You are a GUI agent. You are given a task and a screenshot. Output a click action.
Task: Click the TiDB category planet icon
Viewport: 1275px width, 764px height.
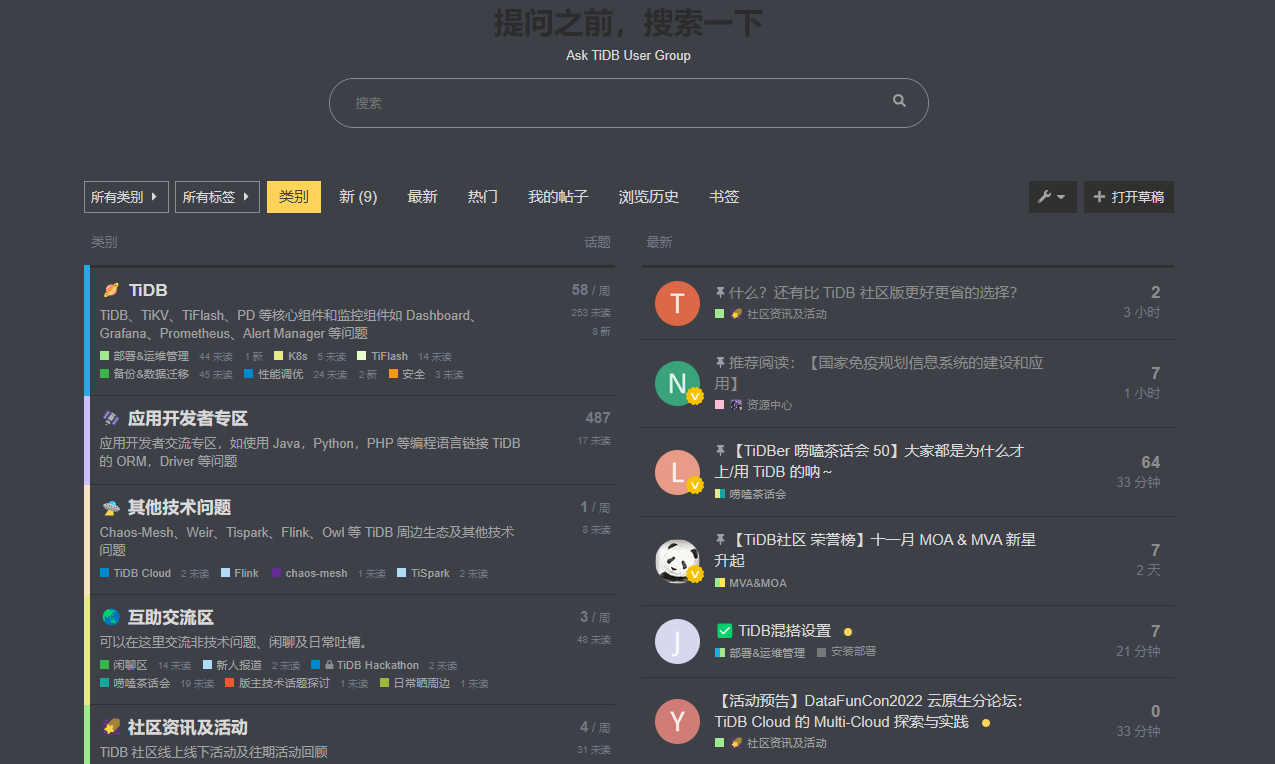coord(111,290)
